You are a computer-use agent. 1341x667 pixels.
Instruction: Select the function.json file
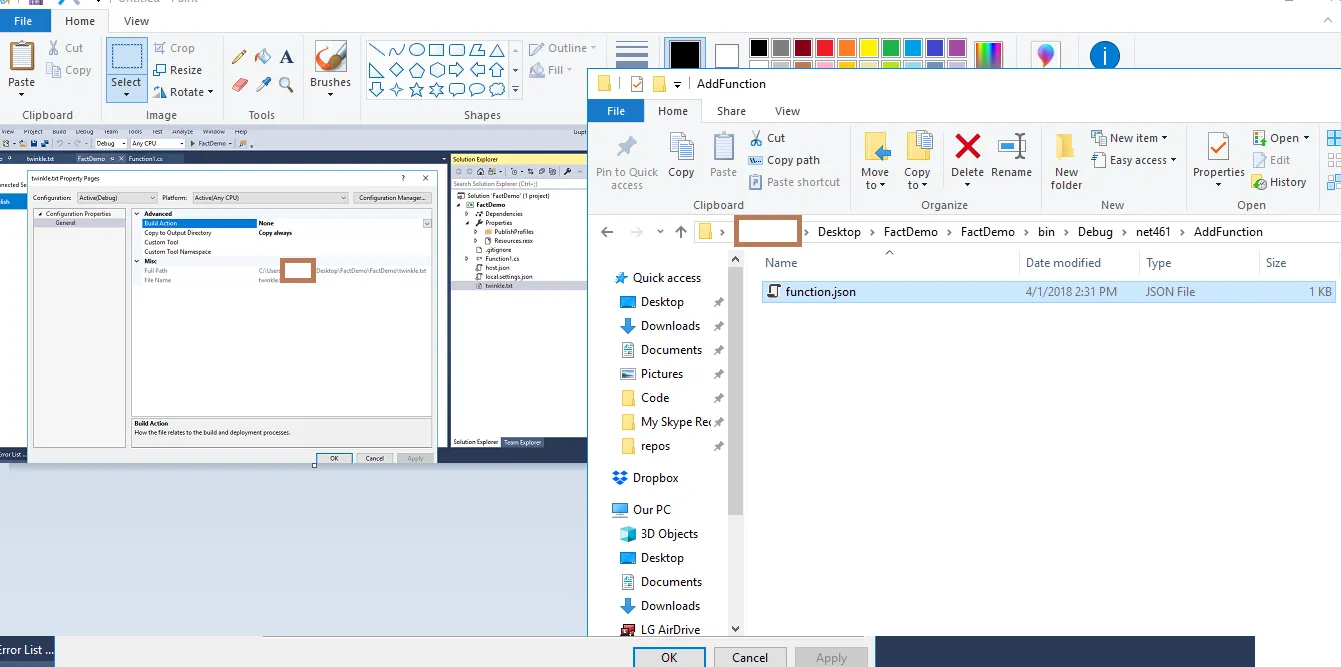(1048, 292)
